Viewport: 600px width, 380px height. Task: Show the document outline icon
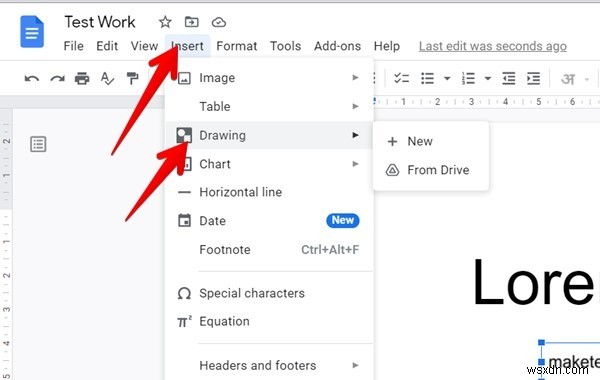point(38,144)
